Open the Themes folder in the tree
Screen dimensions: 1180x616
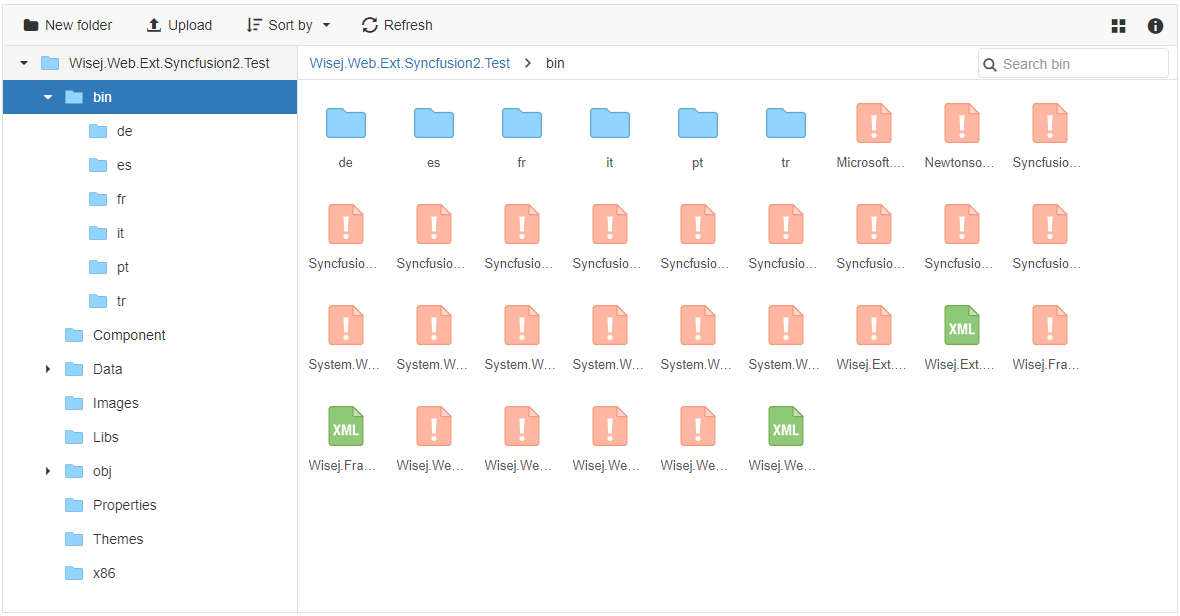(150, 539)
